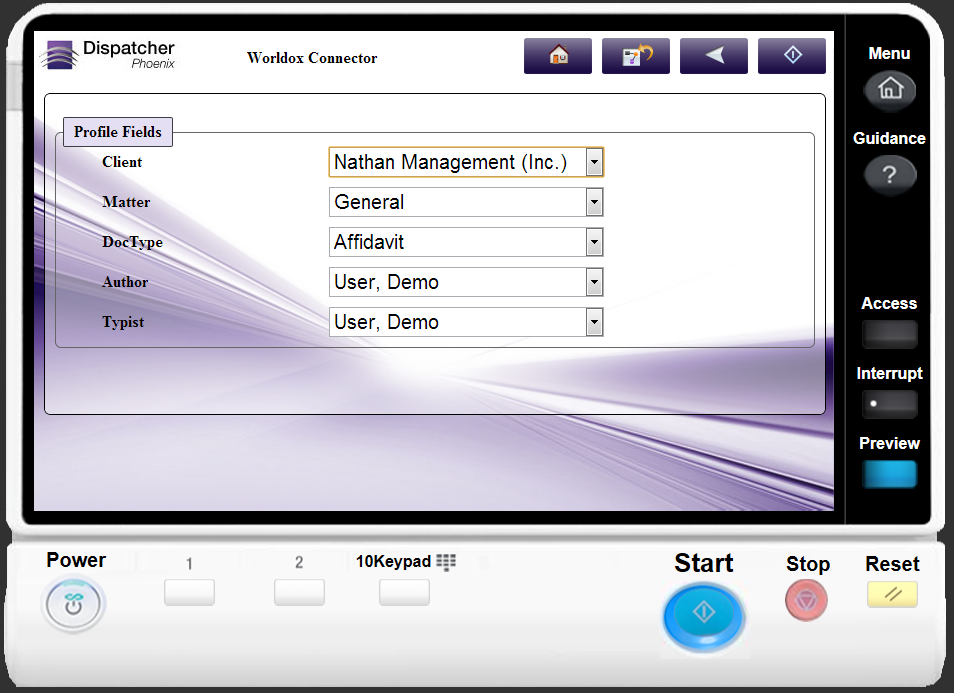The width and height of the screenshot is (954, 693).
Task: Click the yellow Reset button
Action: tap(892, 594)
